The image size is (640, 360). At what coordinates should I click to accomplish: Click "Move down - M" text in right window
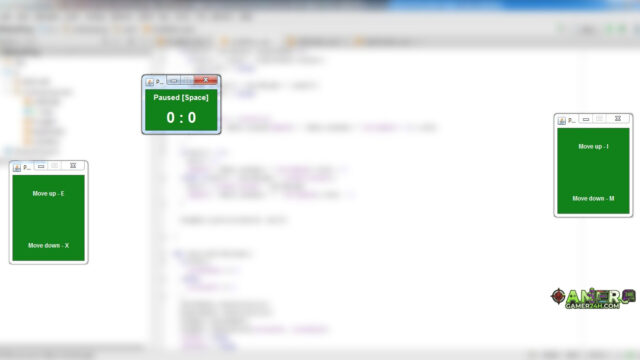[593, 198]
